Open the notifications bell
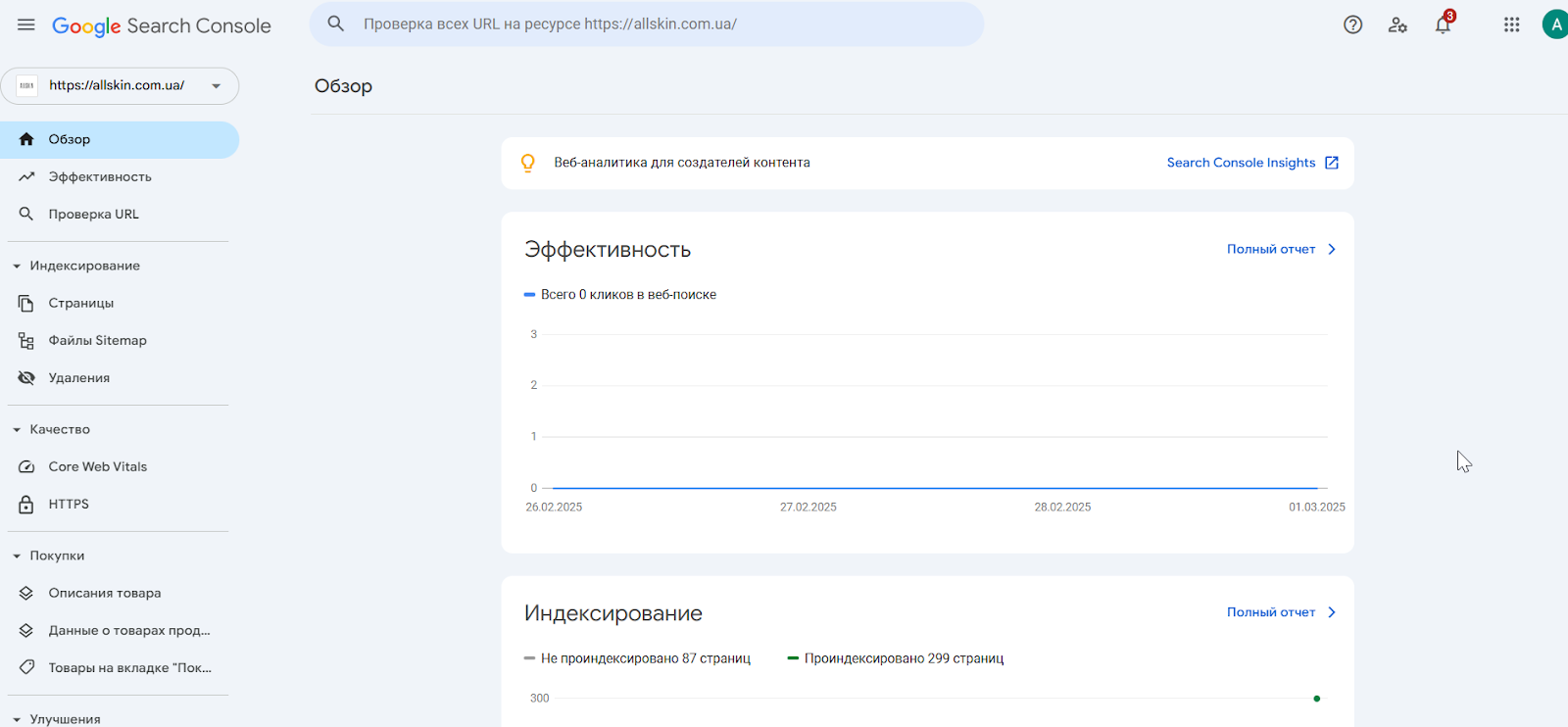This screenshot has width=1568, height=727. pos(1443,24)
